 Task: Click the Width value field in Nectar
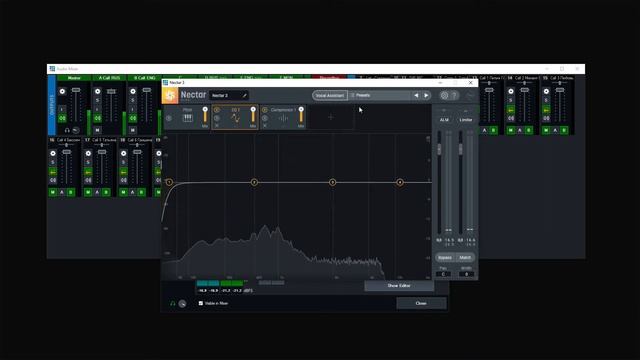tap(466, 274)
